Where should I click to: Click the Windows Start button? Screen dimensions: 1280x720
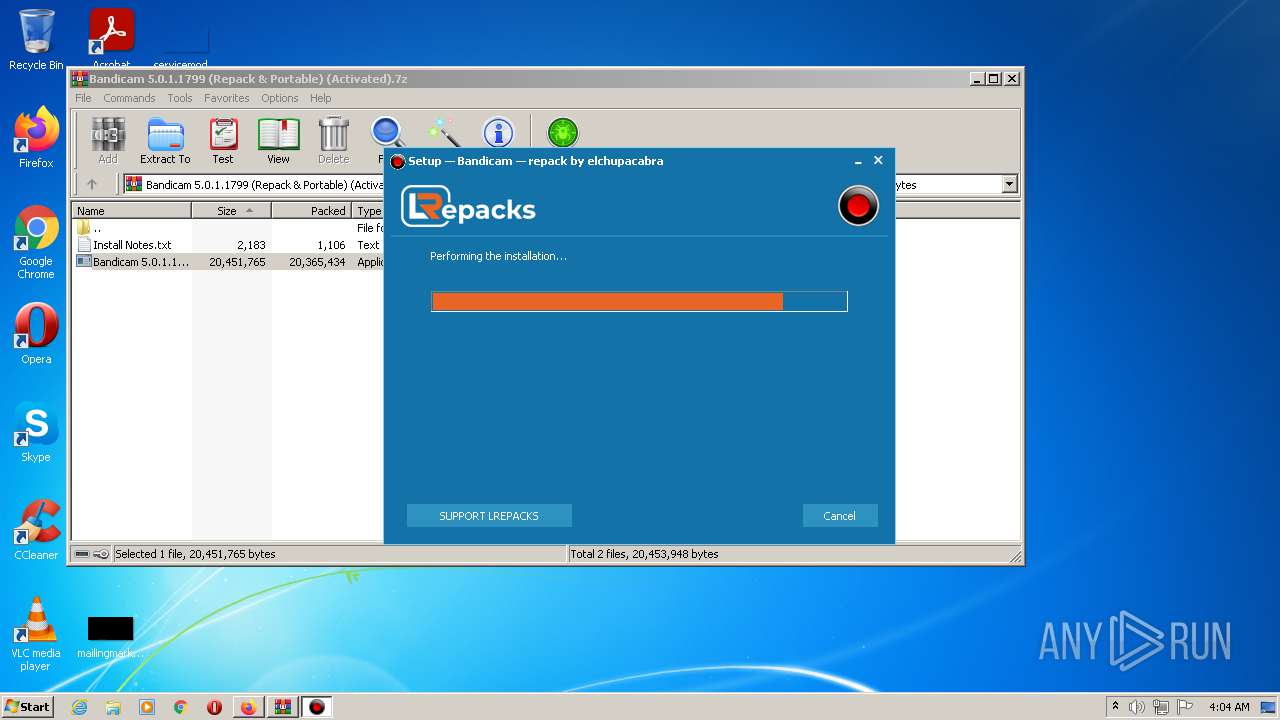click(x=28, y=707)
